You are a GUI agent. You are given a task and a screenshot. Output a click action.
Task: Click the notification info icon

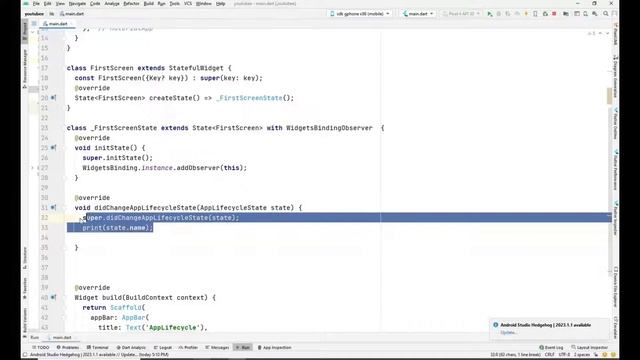coord(496,325)
